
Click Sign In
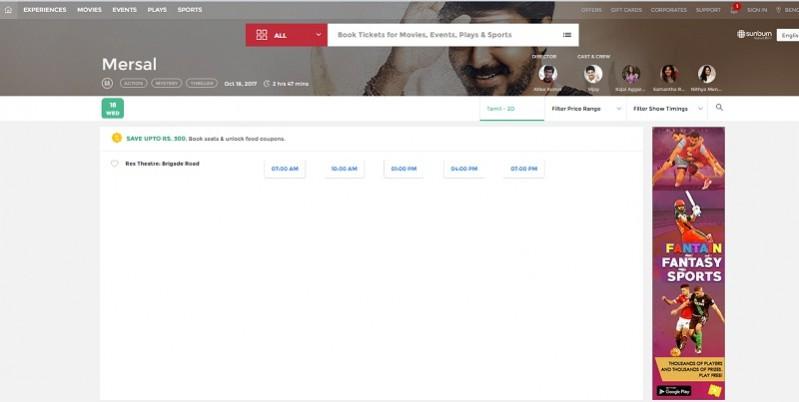[x=757, y=10]
